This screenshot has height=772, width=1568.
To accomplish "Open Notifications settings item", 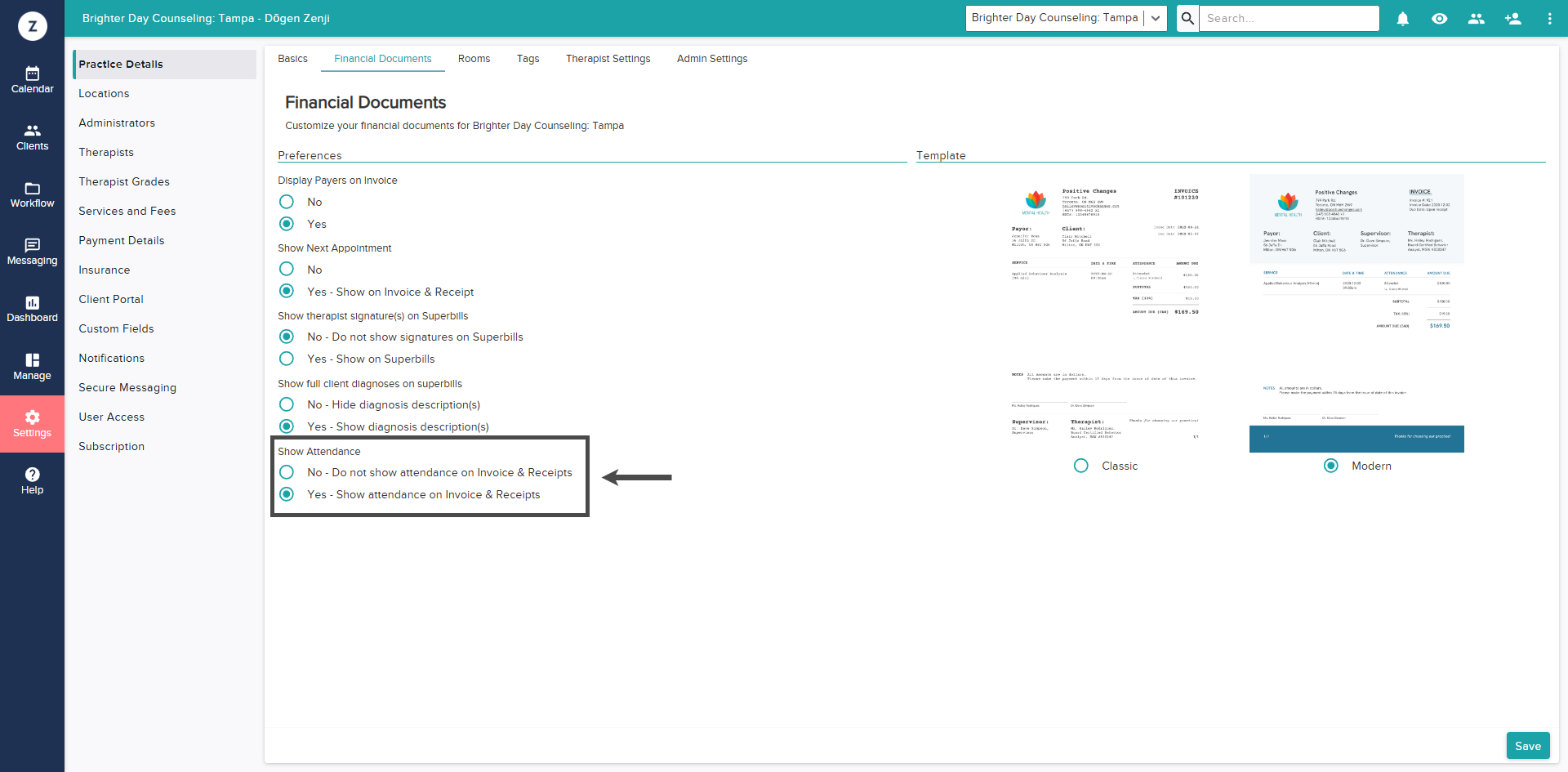I will [164, 359].
